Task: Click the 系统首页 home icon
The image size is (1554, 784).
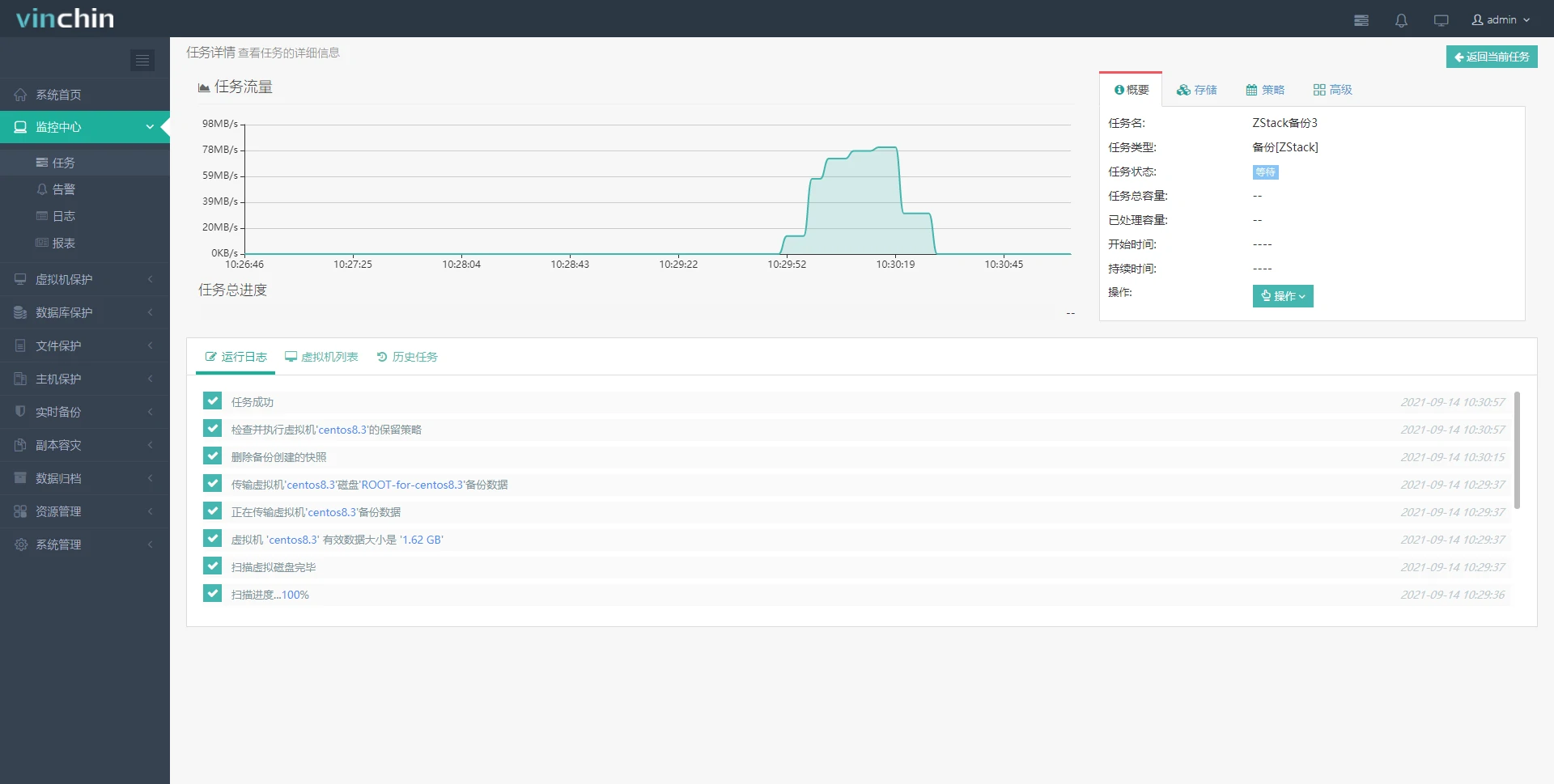Action: (20, 95)
